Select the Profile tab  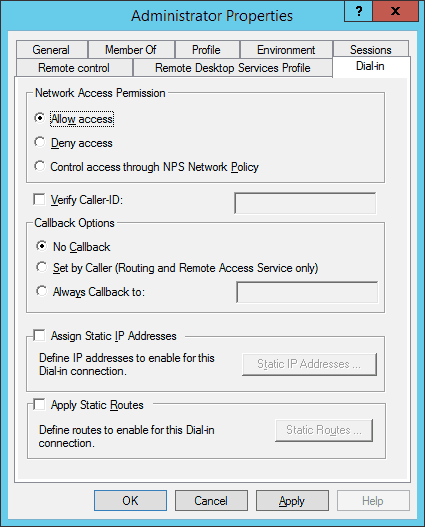(206, 50)
